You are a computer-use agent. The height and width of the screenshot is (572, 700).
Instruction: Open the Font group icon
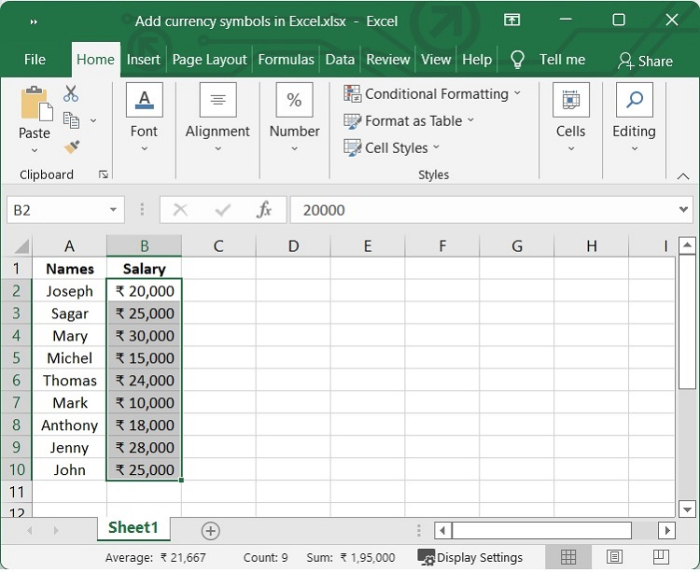click(144, 101)
